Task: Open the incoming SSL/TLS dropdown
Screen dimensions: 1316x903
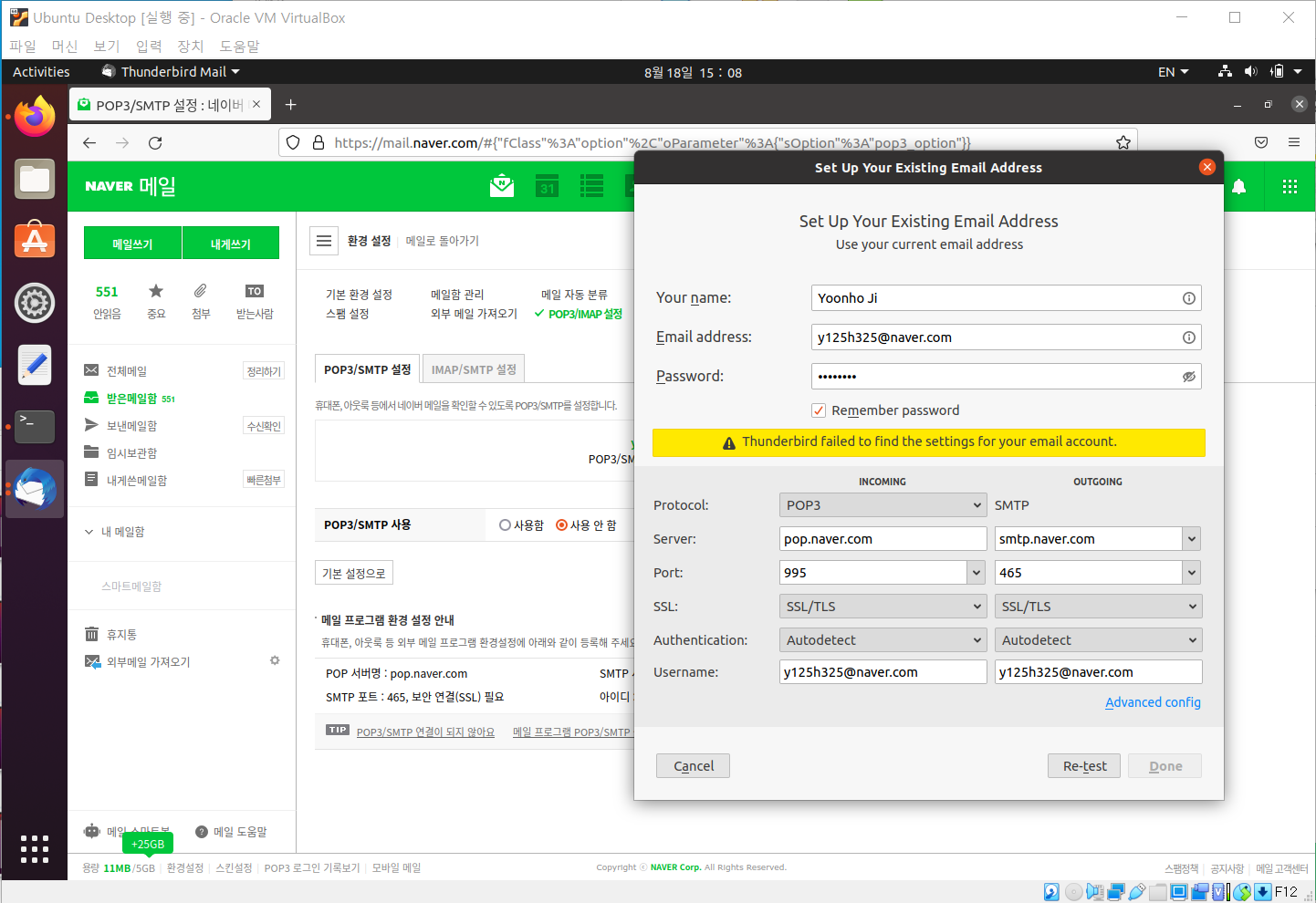Action: (x=883, y=607)
